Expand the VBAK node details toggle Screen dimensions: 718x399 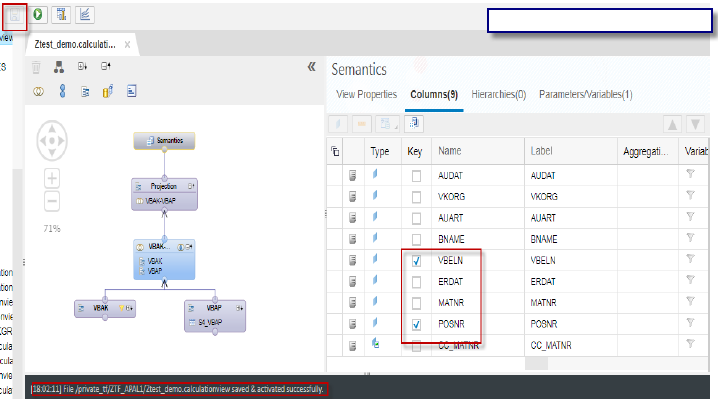point(130,308)
